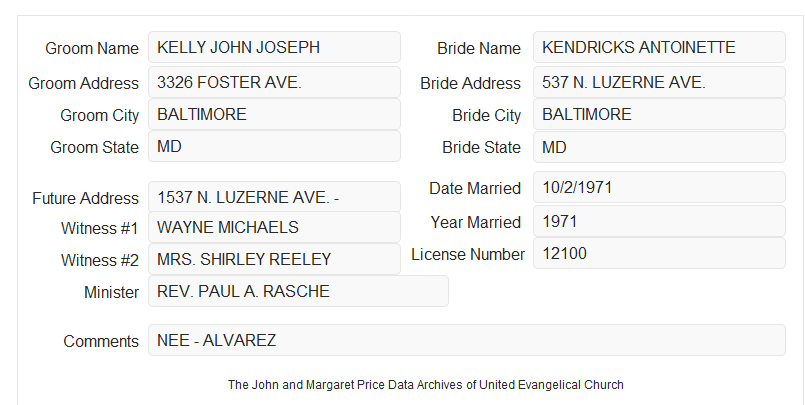Focus the Witness #2 field

pos(274,259)
